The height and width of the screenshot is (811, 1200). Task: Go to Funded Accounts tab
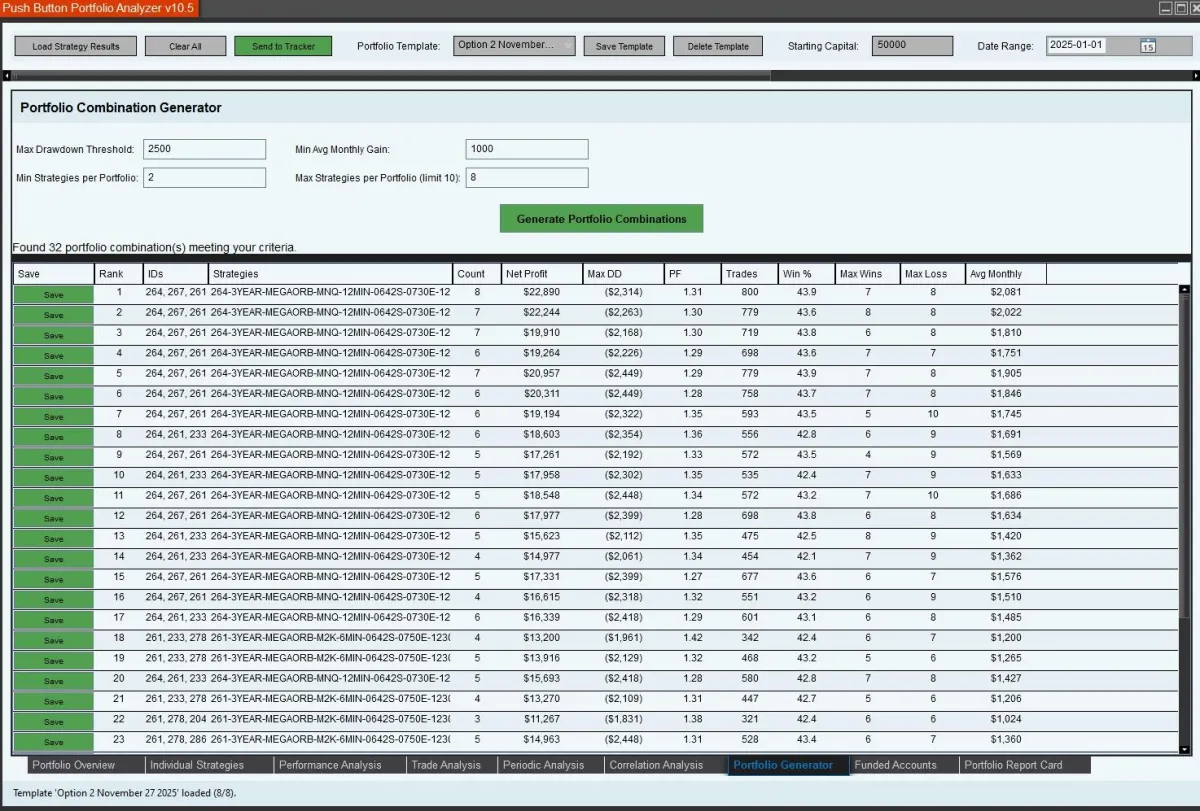tap(895, 765)
